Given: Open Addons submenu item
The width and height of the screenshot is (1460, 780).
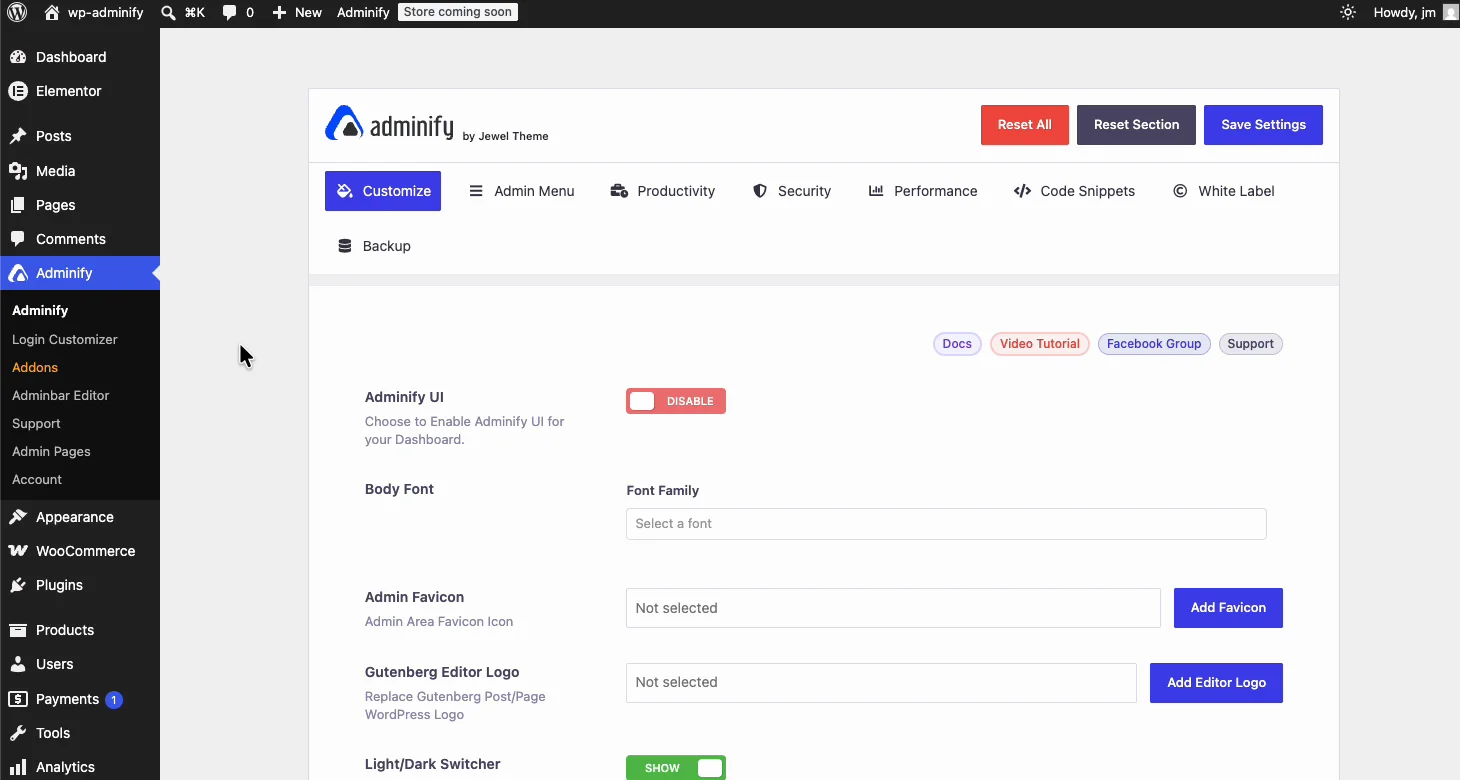Looking at the screenshot, I should click(x=35, y=368).
